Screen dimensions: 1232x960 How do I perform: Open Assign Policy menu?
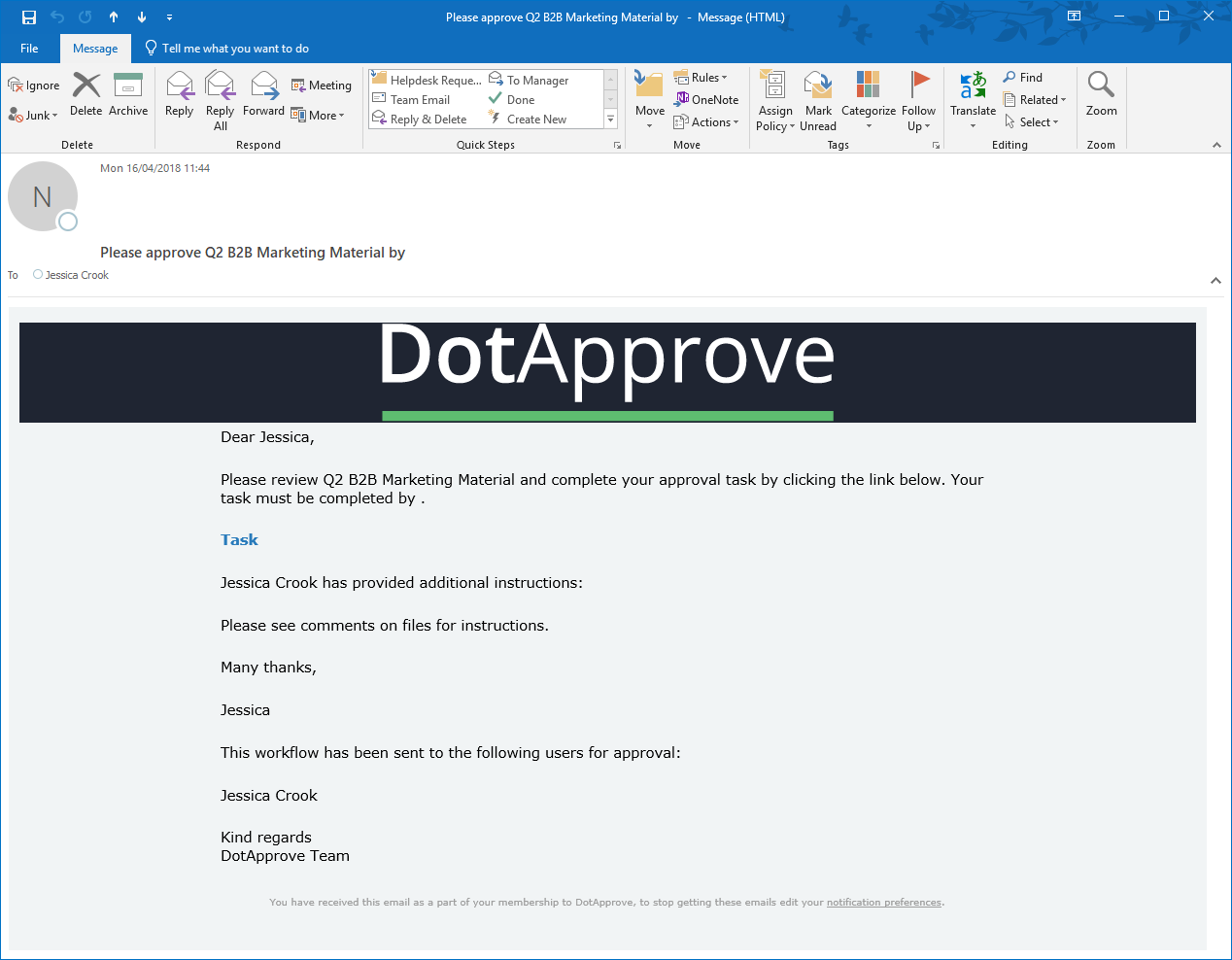[775, 101]
